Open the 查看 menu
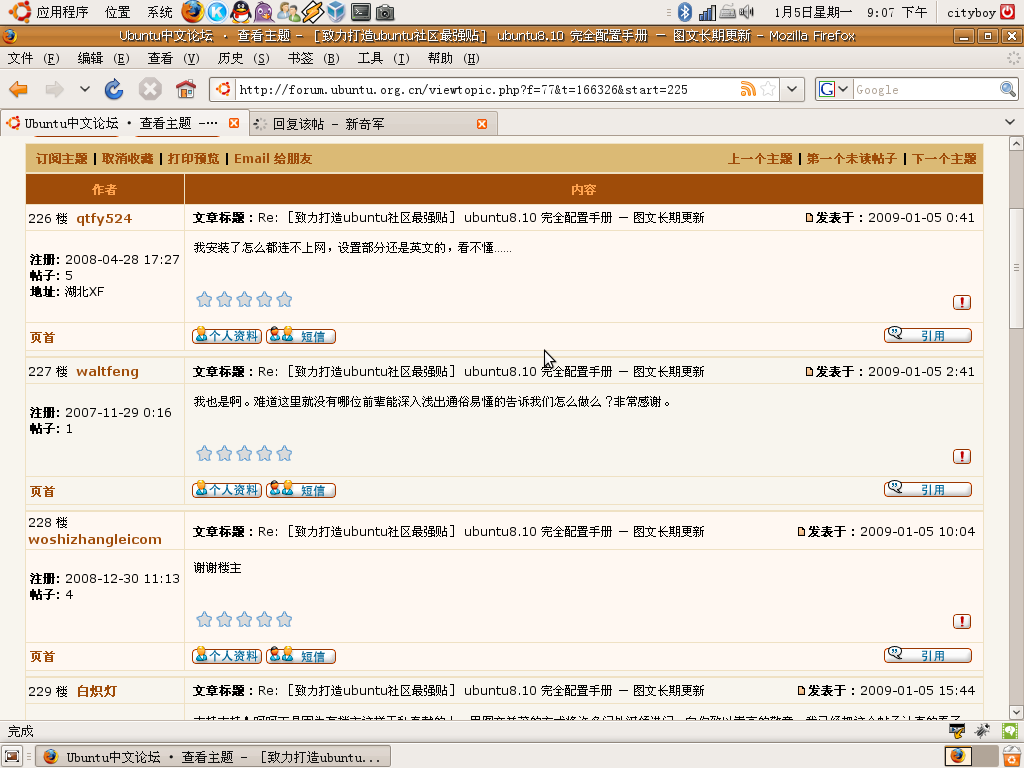This screenshot has height=768, width=1024. 174,58
